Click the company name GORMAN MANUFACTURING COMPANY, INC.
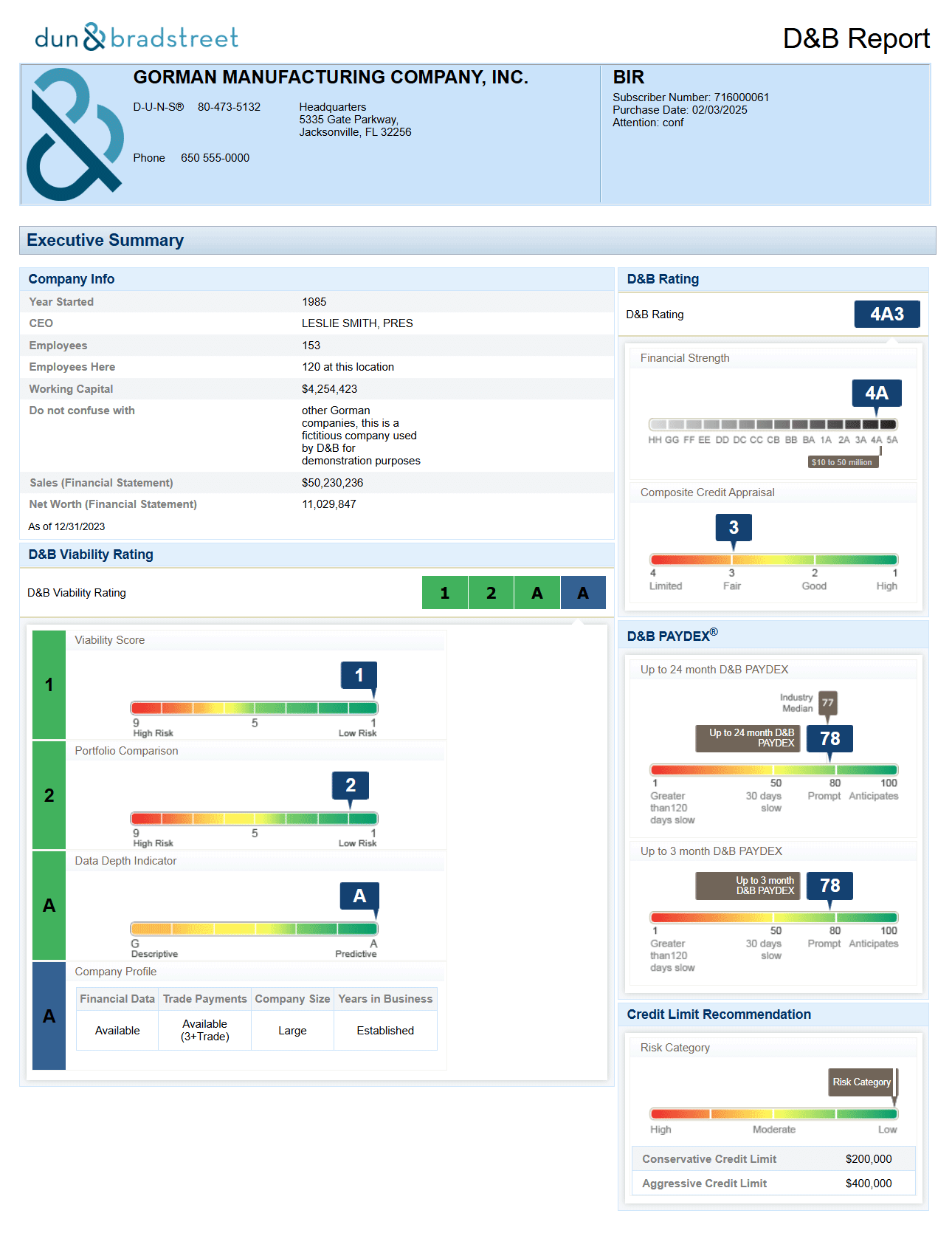 (x=331, y=78)
